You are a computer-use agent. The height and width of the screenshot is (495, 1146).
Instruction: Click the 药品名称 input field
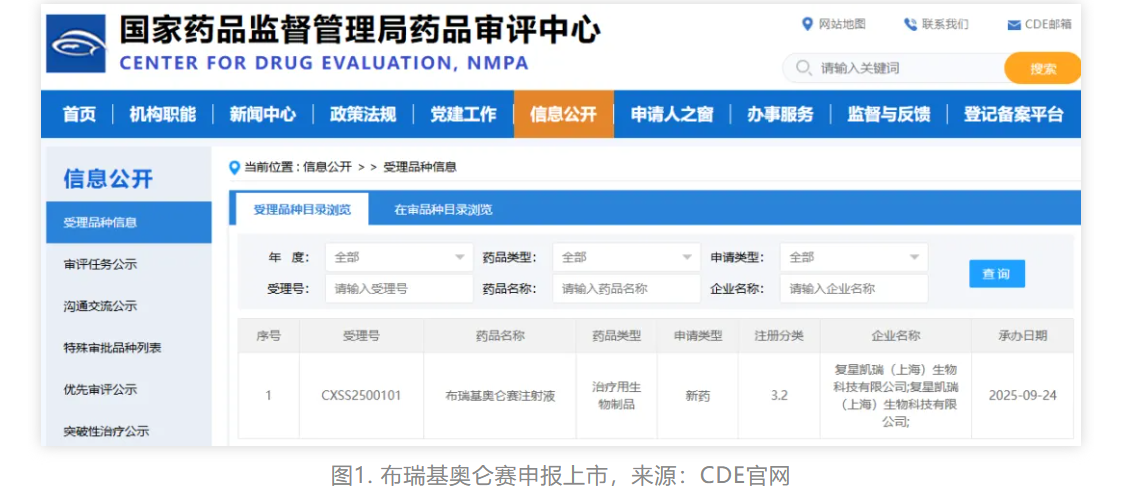[626, 289]
